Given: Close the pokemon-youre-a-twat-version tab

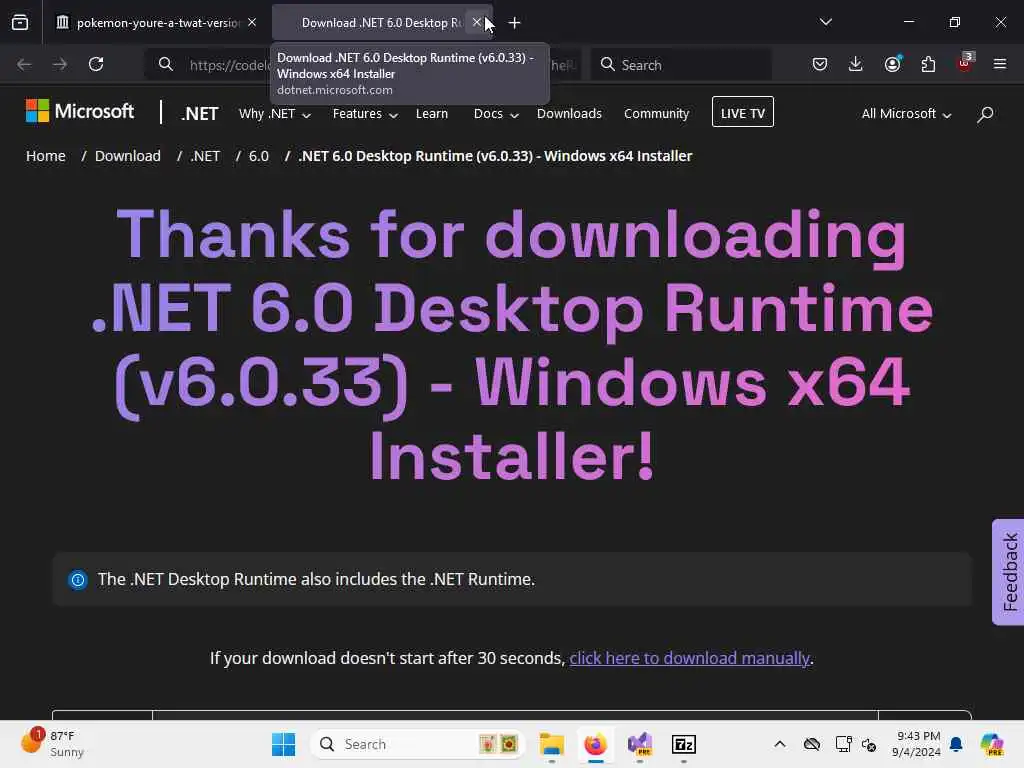Looking at the screenshot, I should click(x=252, y=22).
